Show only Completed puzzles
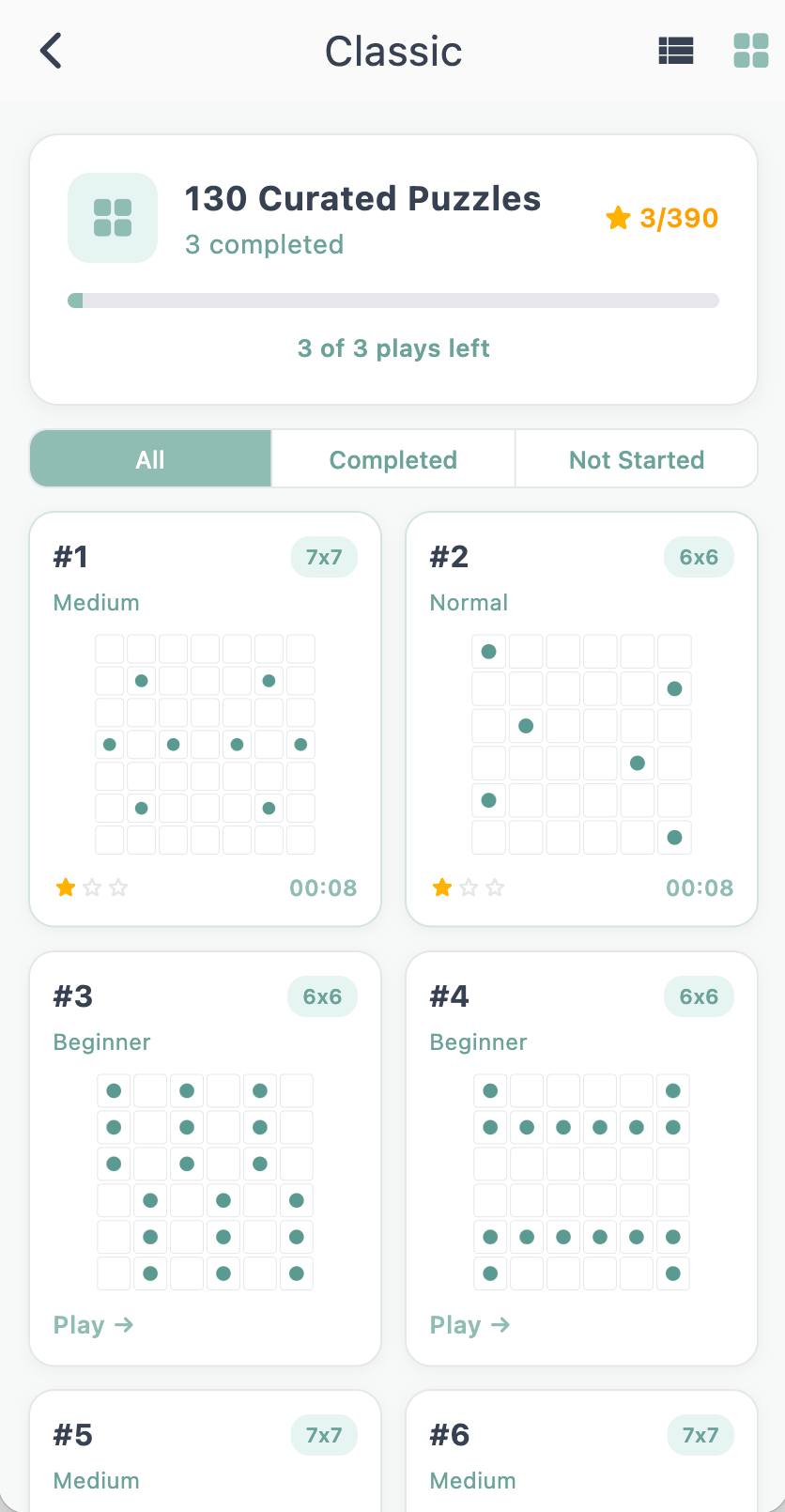The width and height of the screenshot is (785, 1512). 392,459
